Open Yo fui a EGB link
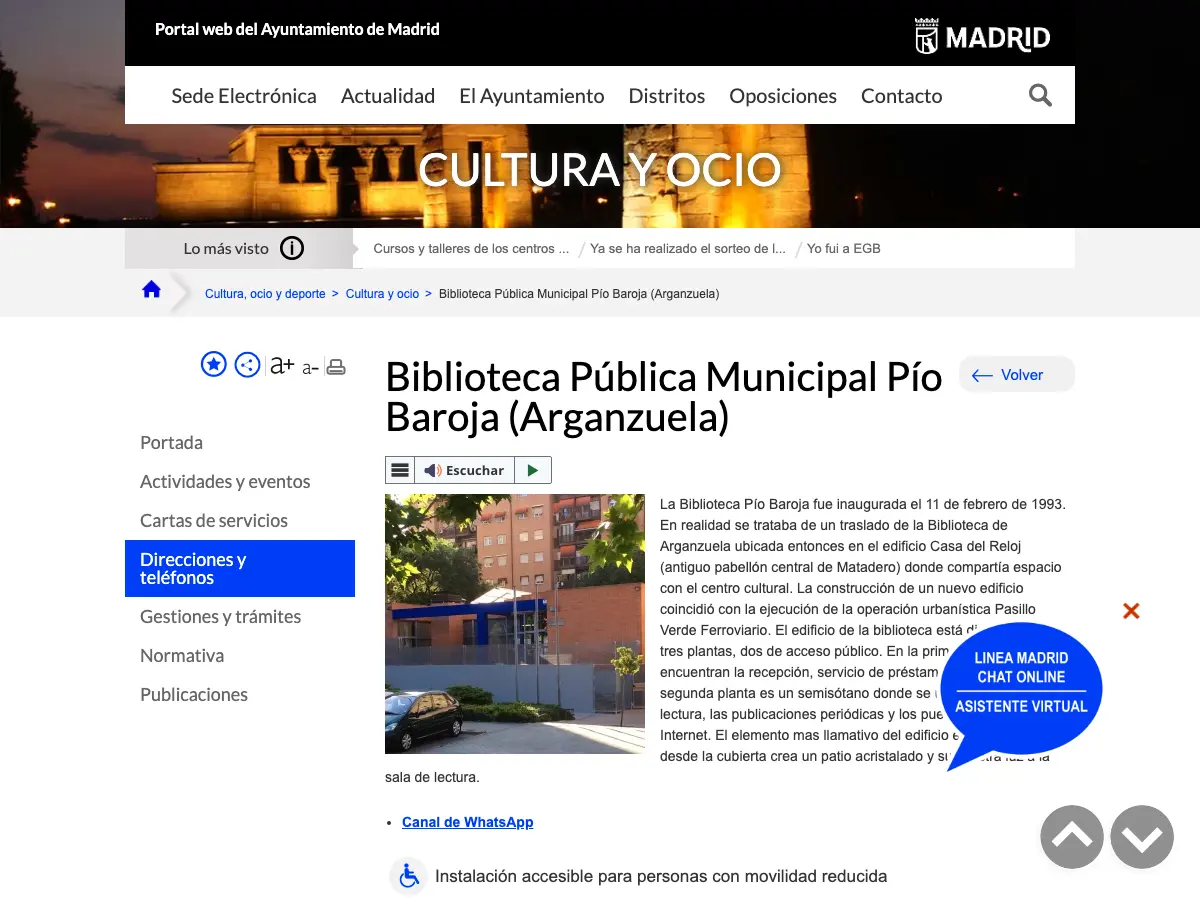1200x900 pixels. tap(844, 248)
